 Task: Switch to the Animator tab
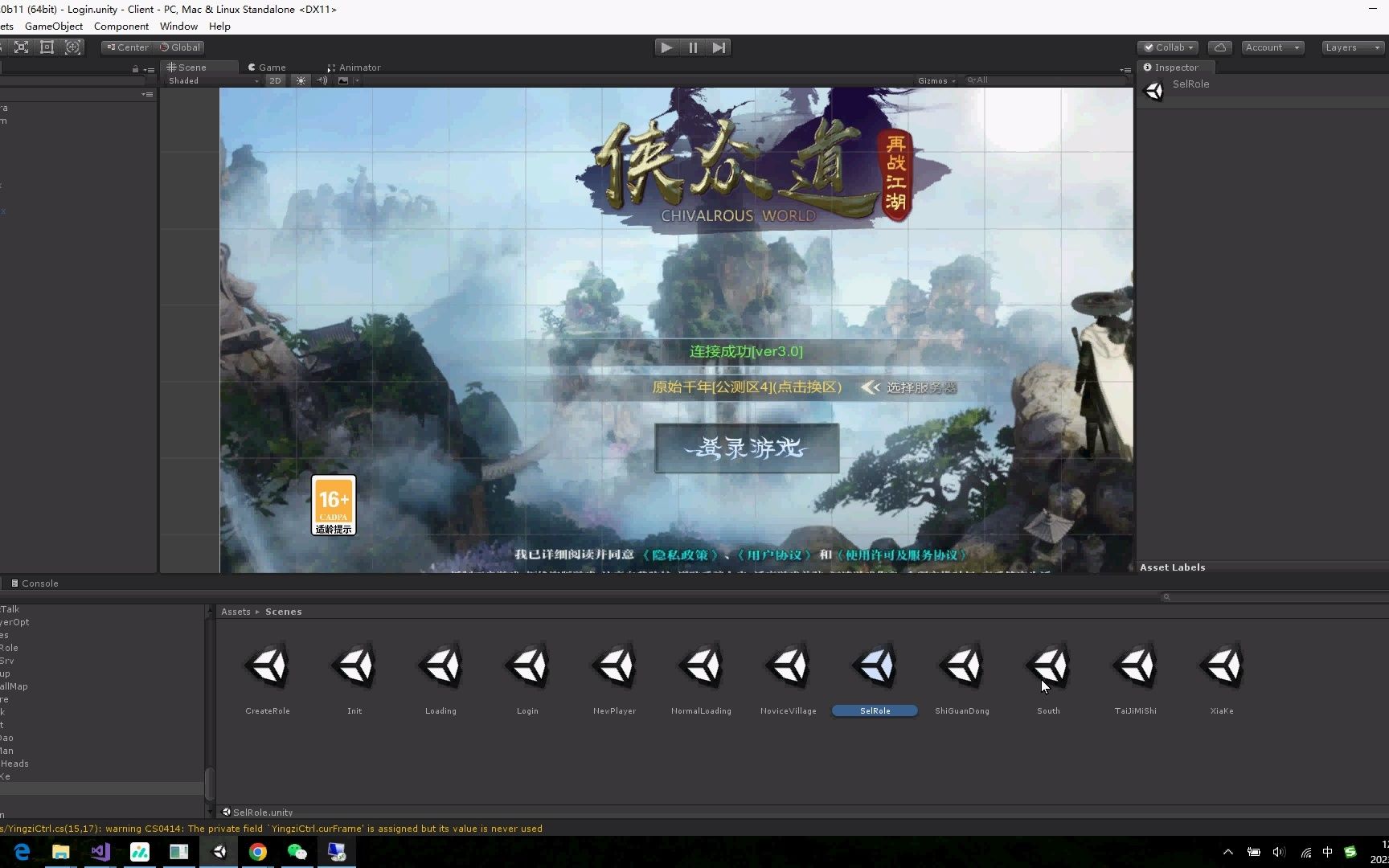coord(354,68)
